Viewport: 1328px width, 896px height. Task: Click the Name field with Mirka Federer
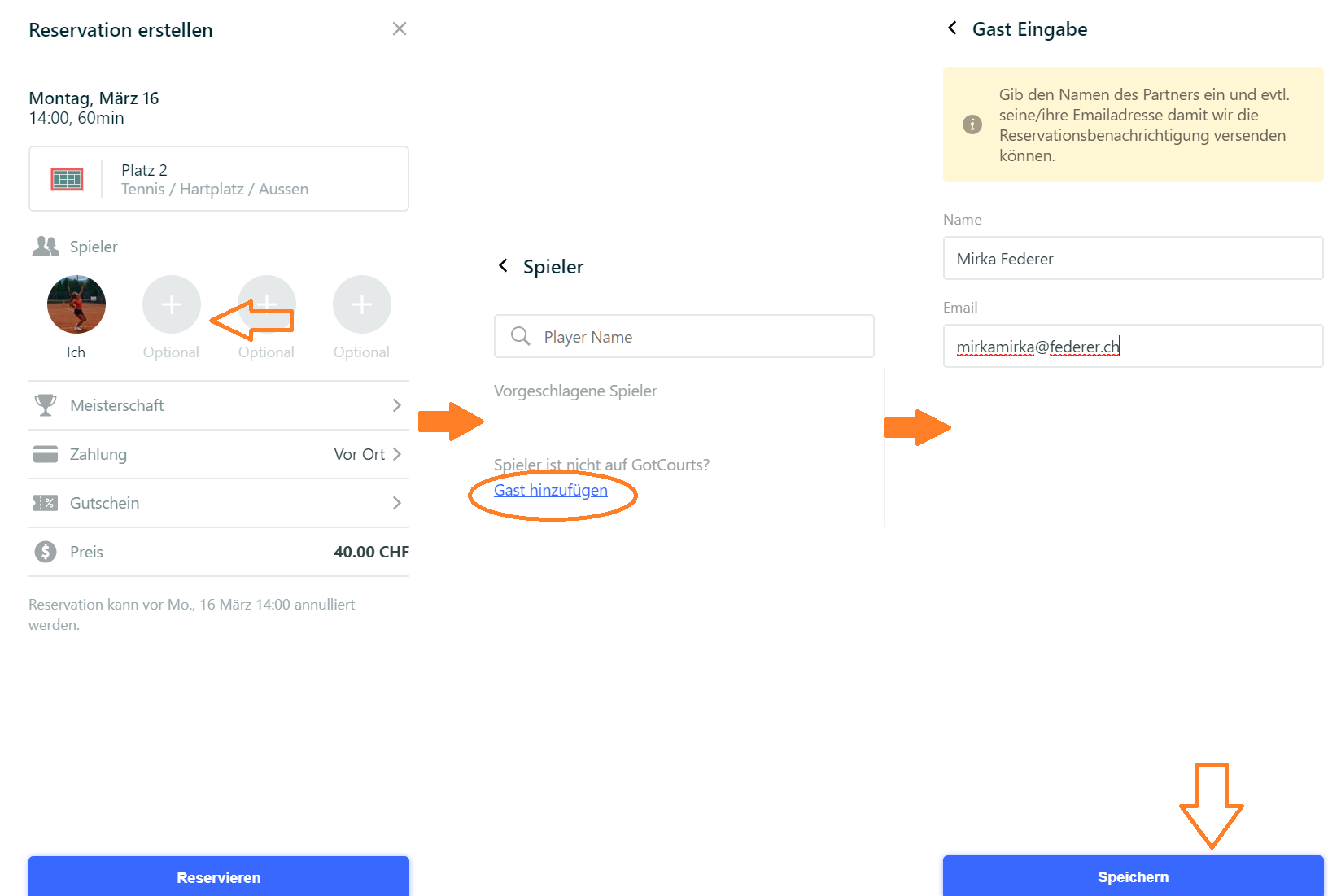[x=1134, y=258]
